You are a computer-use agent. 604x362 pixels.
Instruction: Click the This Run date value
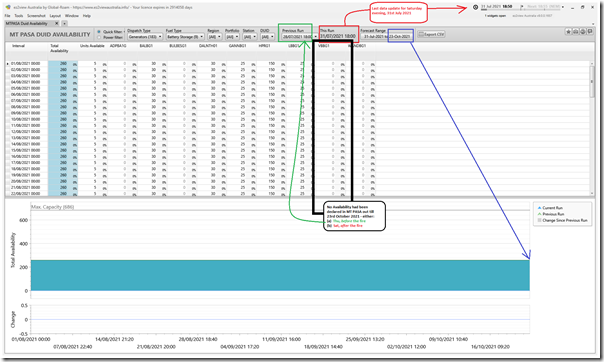pos(338,36)
